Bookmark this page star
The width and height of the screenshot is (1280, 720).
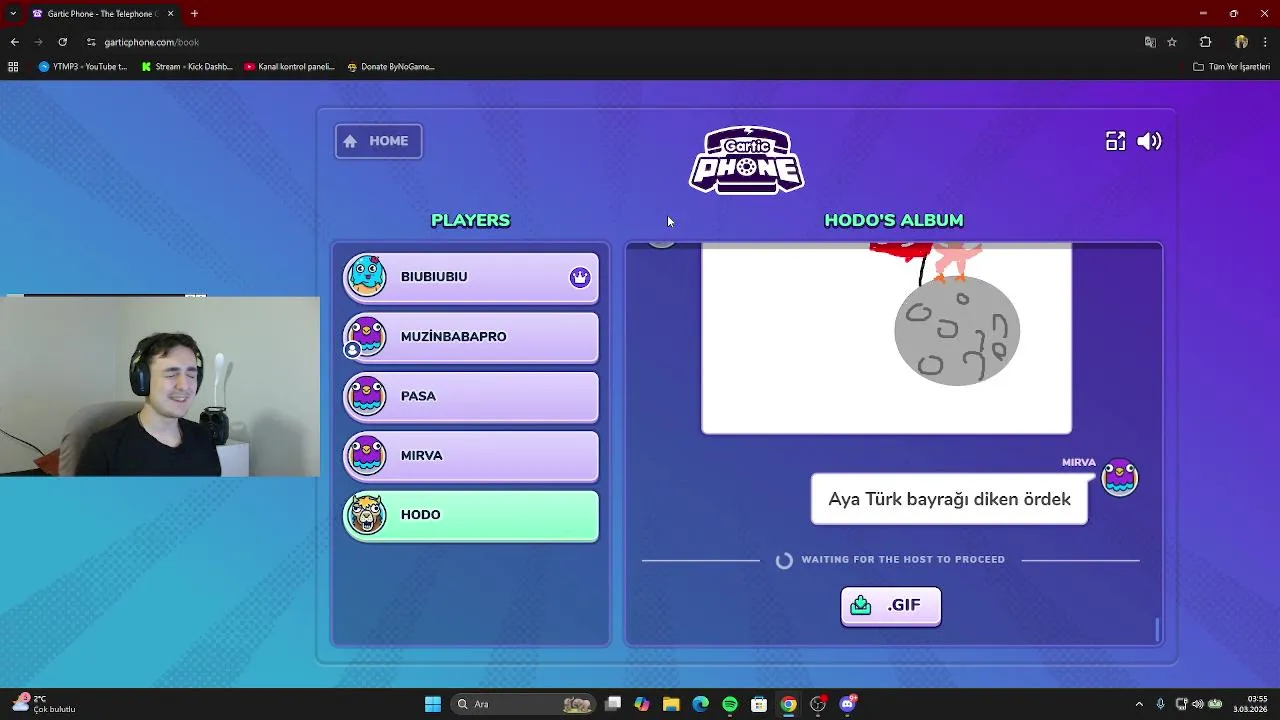coord(1172,42)
